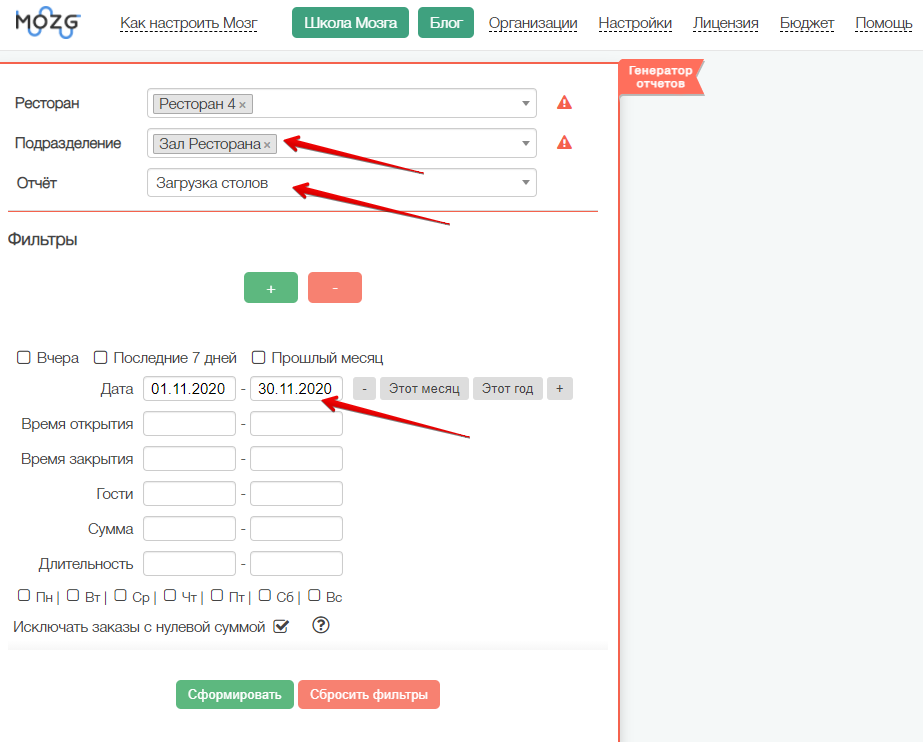Image resolution: width=923 pixels, height=742 pixels.
Task: Open the Лицензия menu
Action: [726, 23]
